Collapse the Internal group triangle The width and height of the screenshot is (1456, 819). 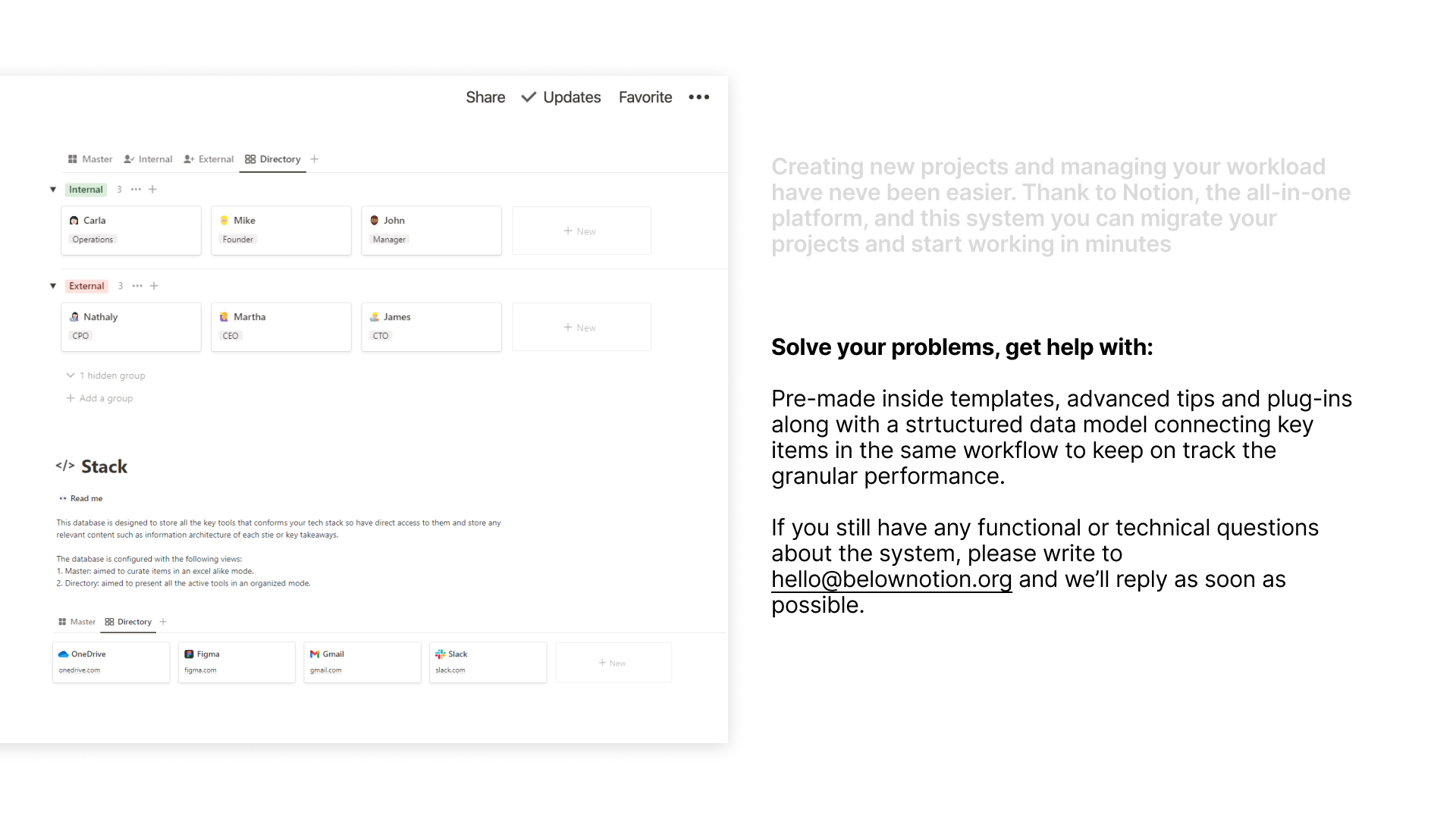click(53, 190)
